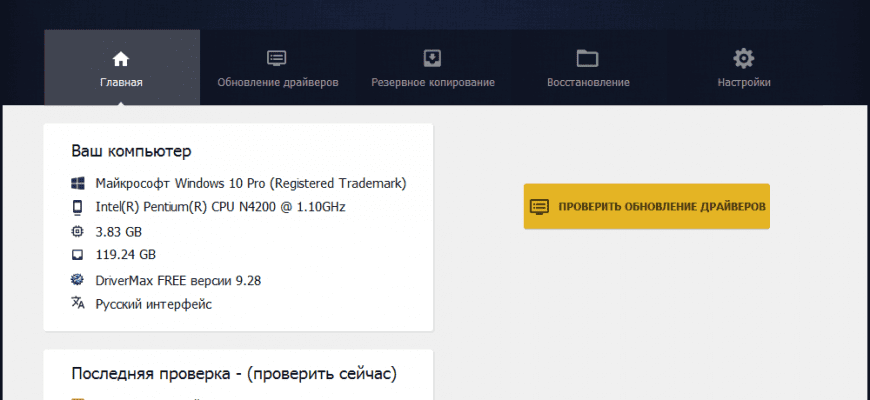This screenshot has width=870, height=400.
Task: Go to the Восстановление tab
Action: click(x=588, y=68)
